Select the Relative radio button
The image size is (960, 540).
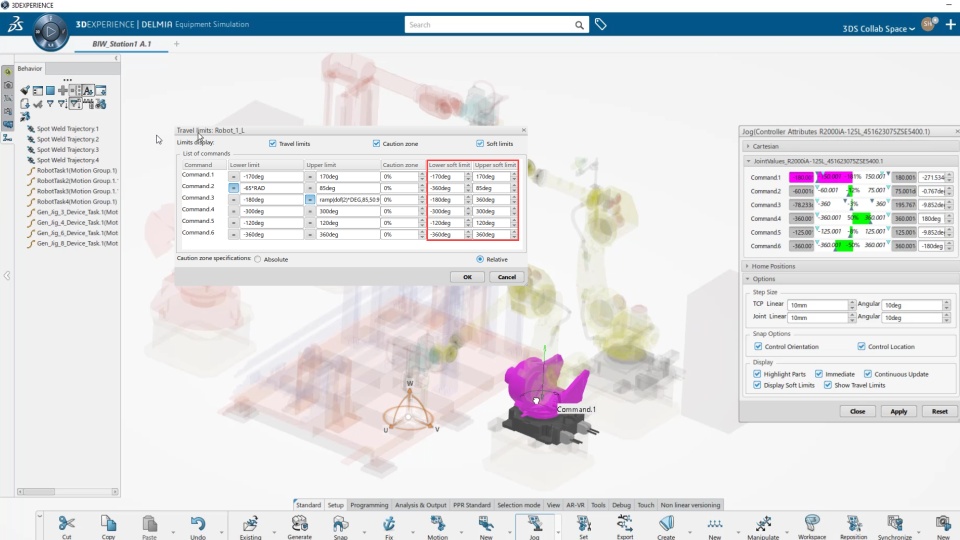tap(480, 260)
